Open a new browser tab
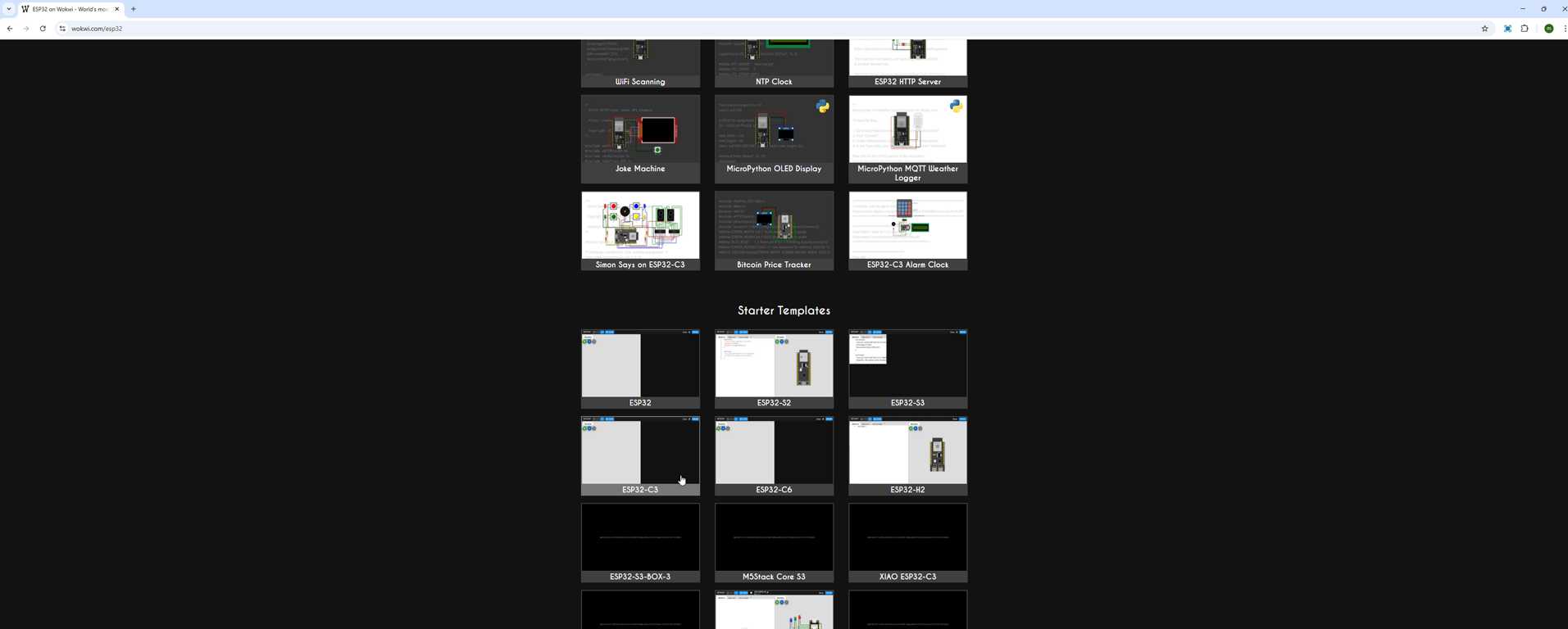The height and width of the screenshot is (629, 1568). pos(134,9)
